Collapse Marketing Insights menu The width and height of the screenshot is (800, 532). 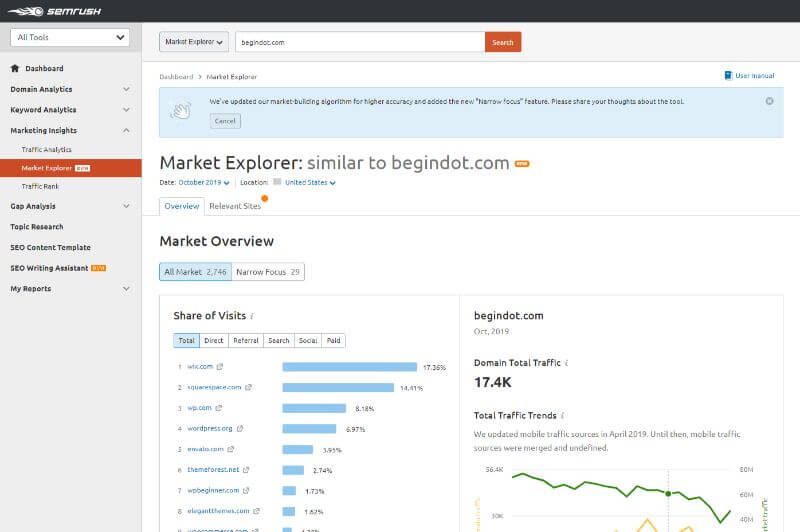coord(126,131)
